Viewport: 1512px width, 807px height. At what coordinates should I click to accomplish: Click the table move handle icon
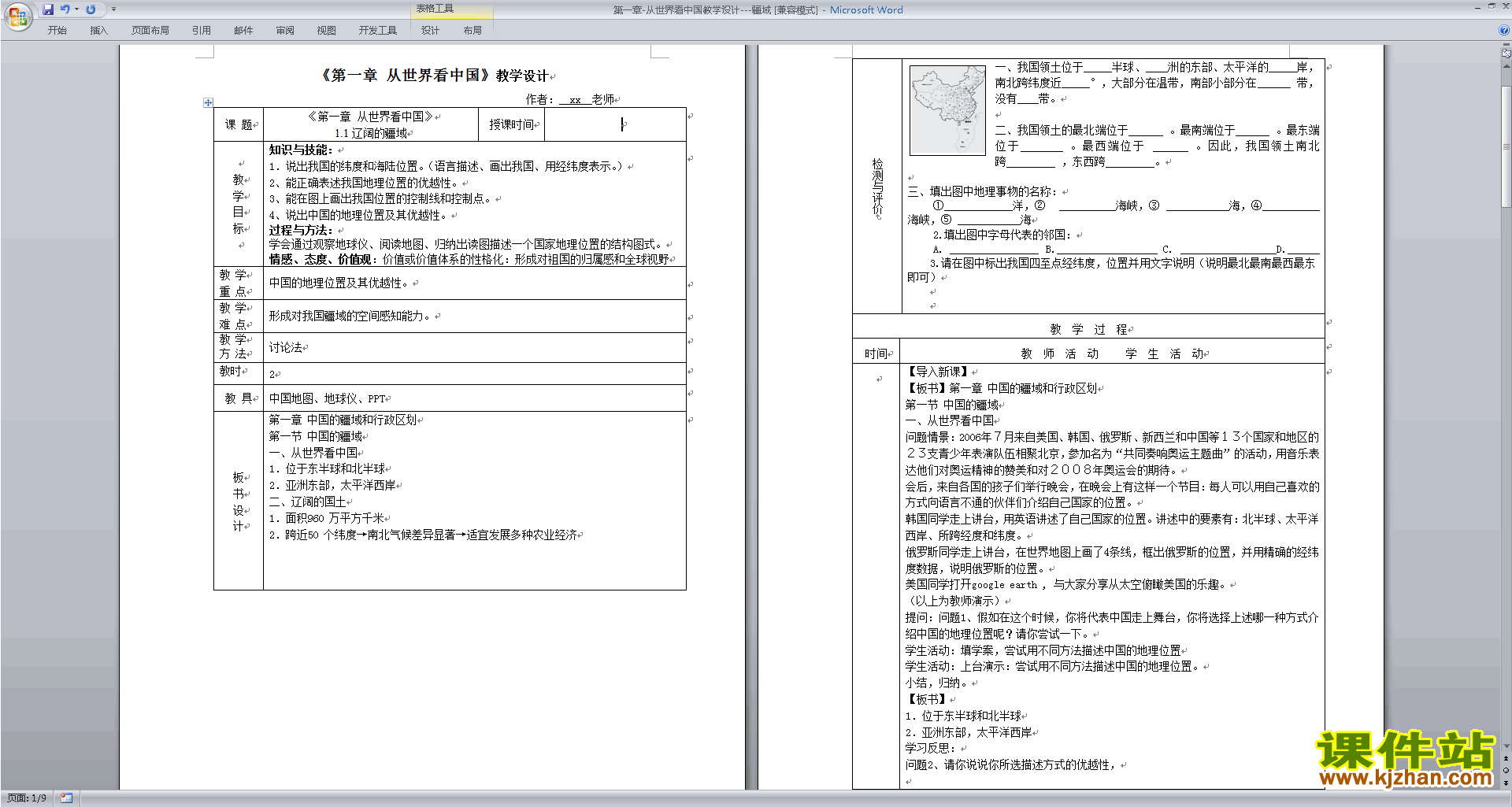point(208,102)
